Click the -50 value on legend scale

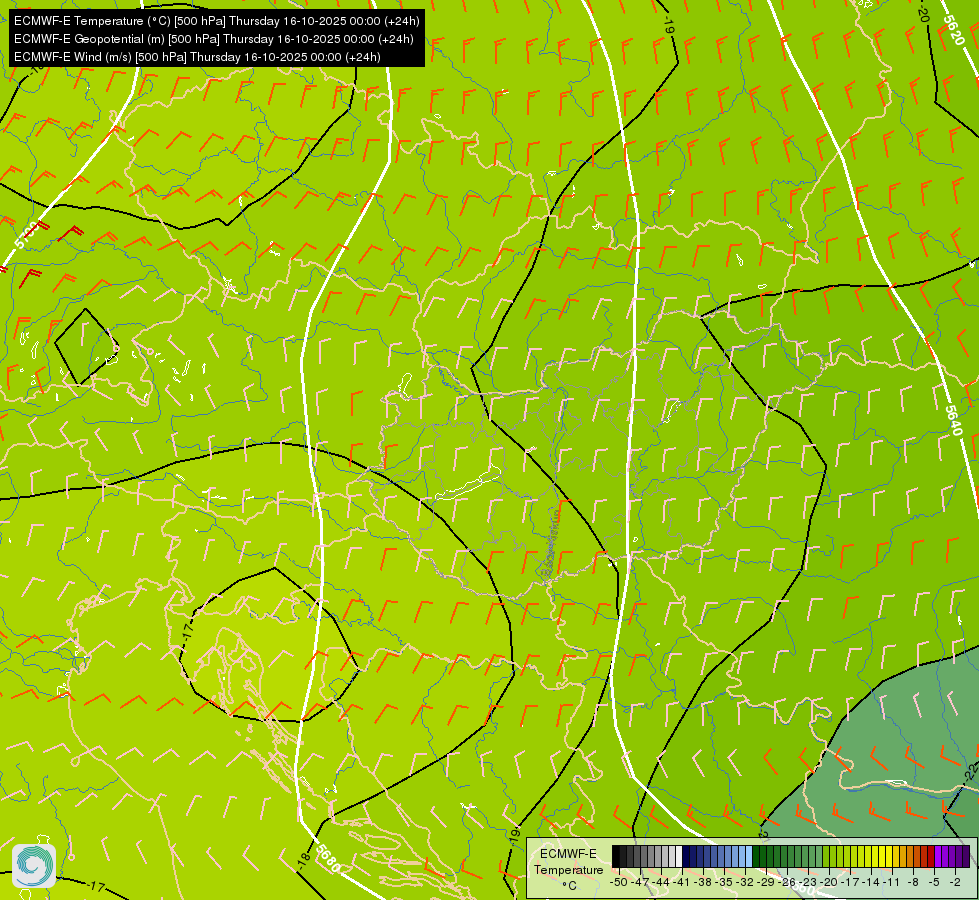click(x=619, y=882)
